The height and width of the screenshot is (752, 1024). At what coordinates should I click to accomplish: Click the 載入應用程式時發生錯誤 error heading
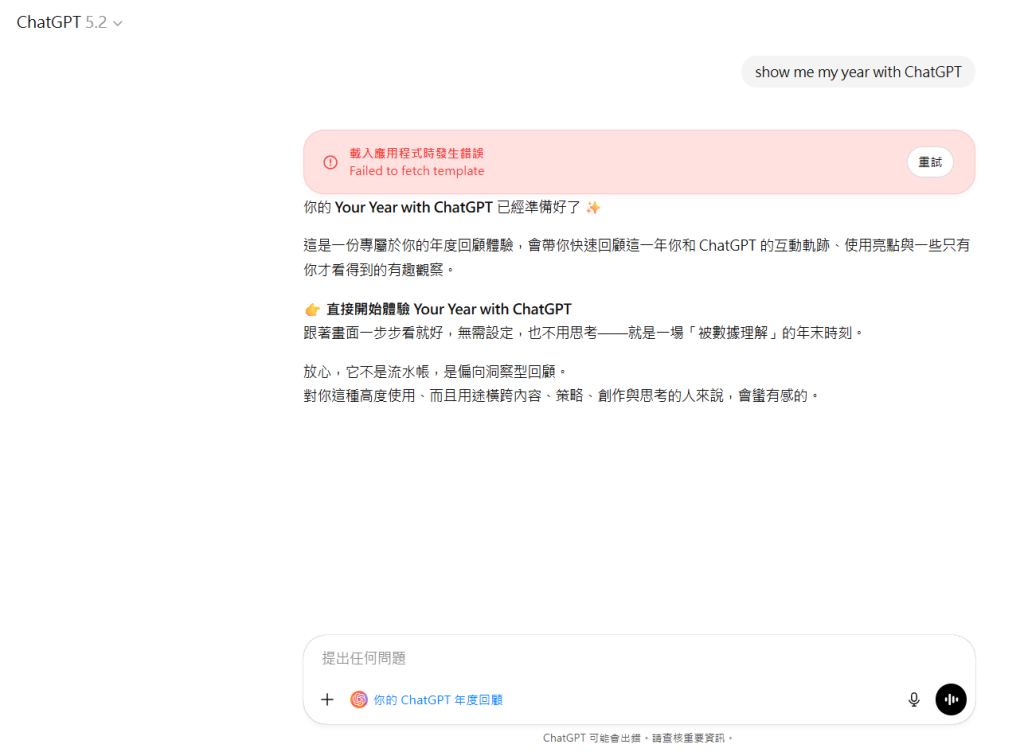pos(416,153)
